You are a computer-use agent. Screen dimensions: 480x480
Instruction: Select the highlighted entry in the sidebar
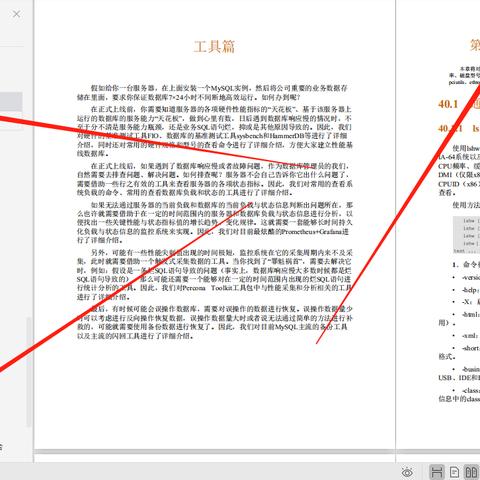coord(11,102)
